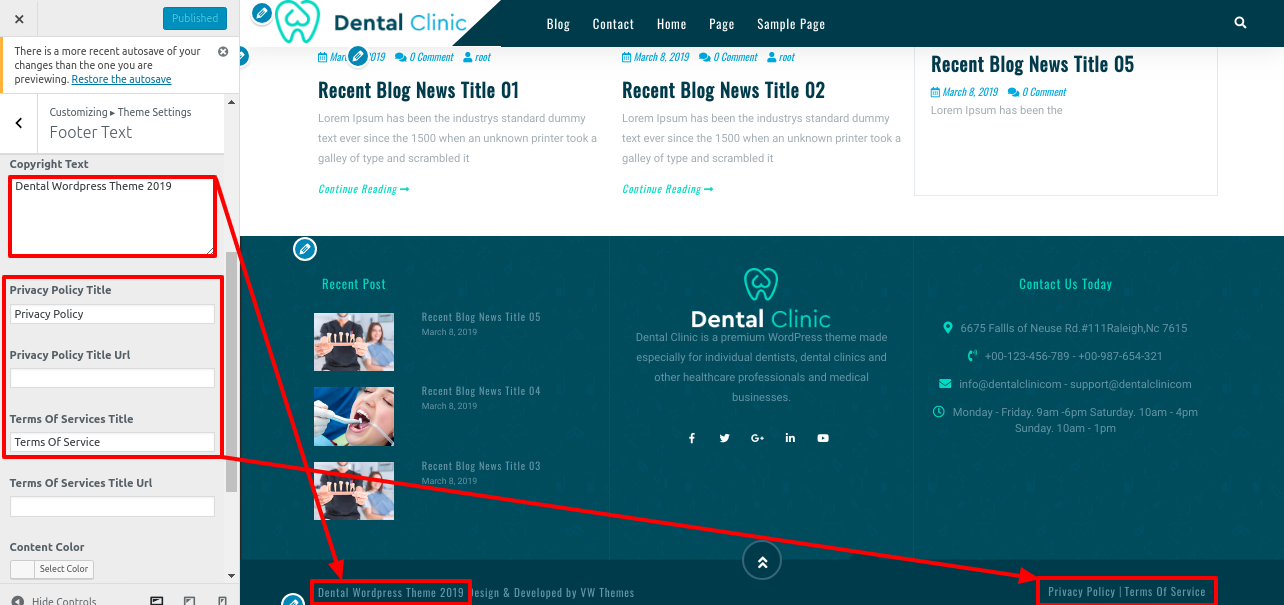
Task: Open the search icon in the header
Action: coord(1241,23)
